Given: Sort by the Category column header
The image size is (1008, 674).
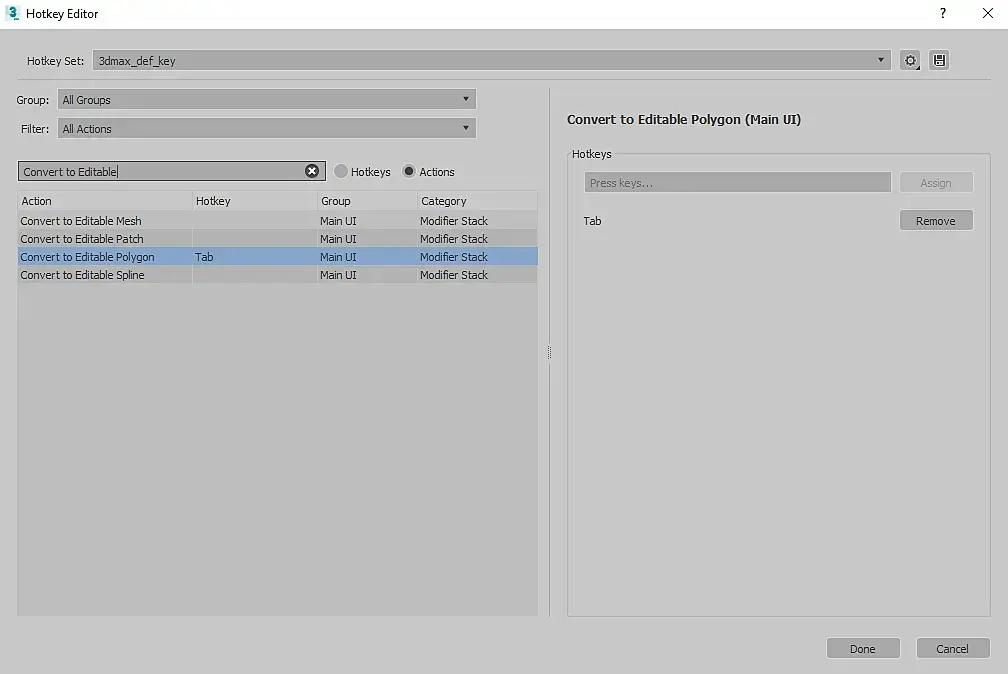Looking at the screenshot, I should 477,201.
